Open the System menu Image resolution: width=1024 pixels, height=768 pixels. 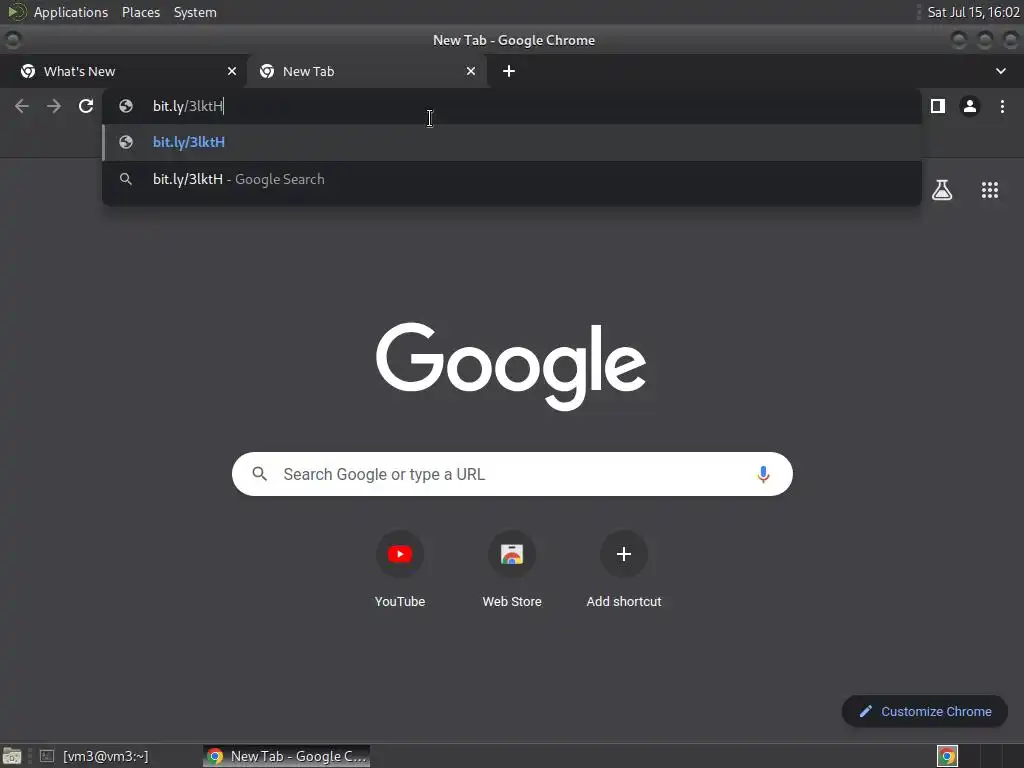pos(195,12)
